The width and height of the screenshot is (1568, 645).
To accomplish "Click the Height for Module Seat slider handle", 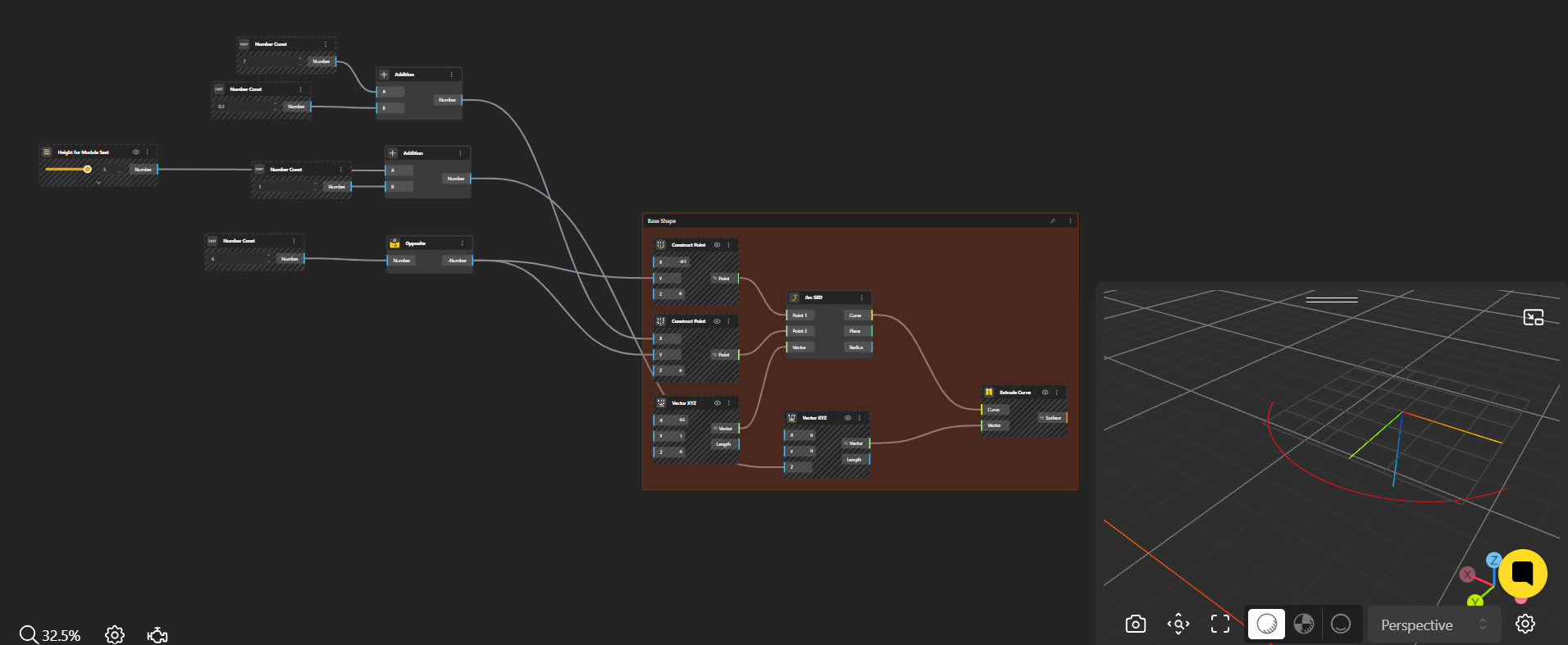I will [x=88, y=170].
